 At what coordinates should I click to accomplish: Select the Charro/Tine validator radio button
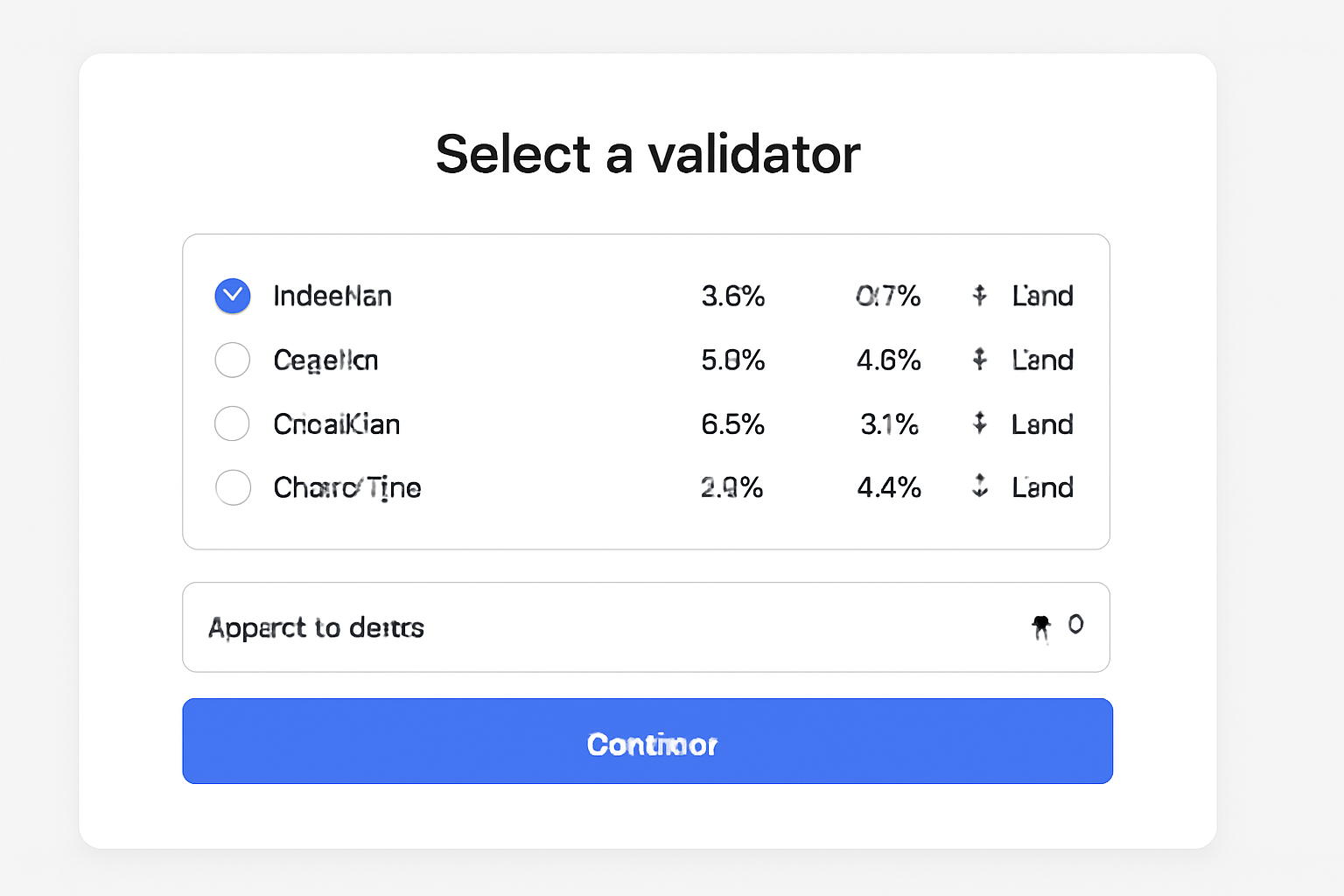233,487
